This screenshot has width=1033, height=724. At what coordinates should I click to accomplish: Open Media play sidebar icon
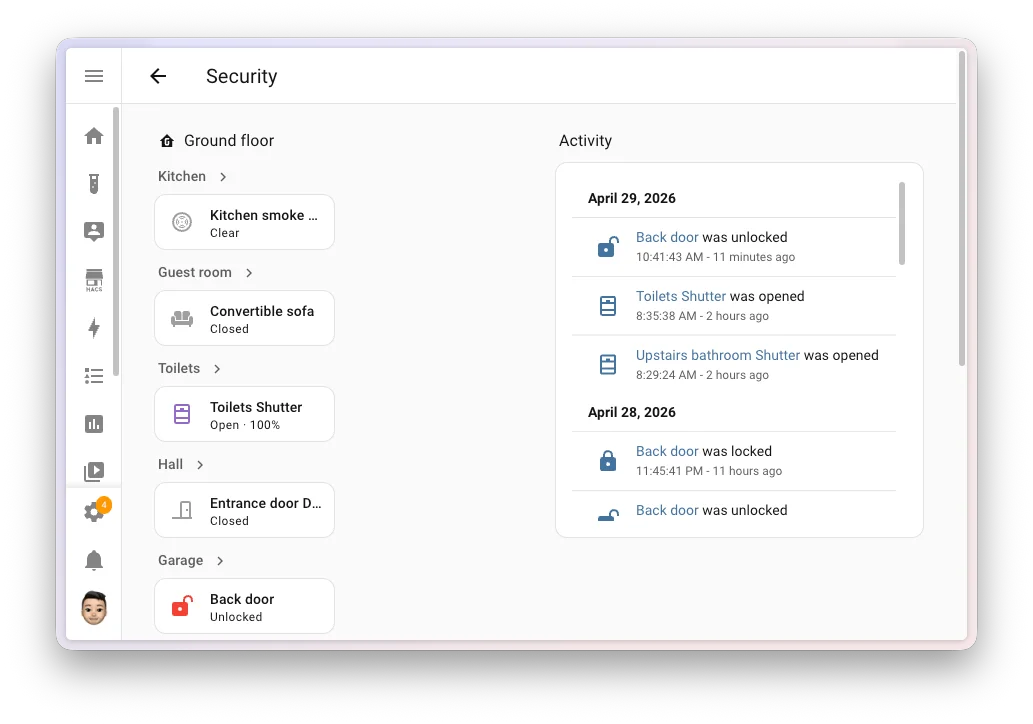click(94, 472)
